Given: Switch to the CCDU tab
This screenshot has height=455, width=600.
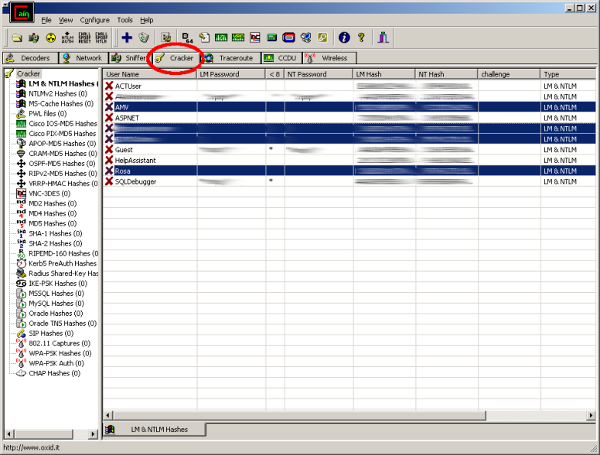Looking at the screenshot, I should pos(282,58).
